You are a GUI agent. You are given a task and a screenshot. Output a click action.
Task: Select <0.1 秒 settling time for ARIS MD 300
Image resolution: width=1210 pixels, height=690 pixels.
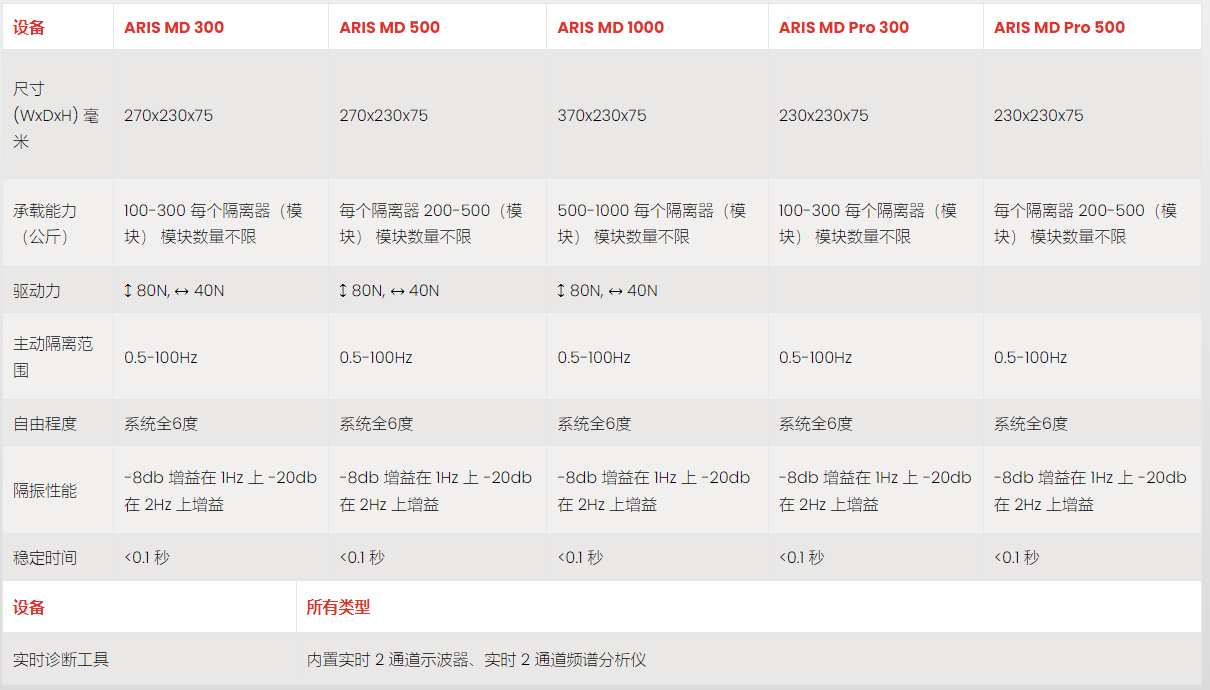[147, 557]
